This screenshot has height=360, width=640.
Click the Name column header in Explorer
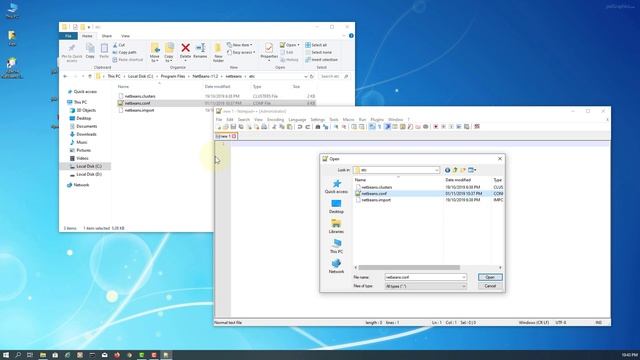tap(123, 87)
